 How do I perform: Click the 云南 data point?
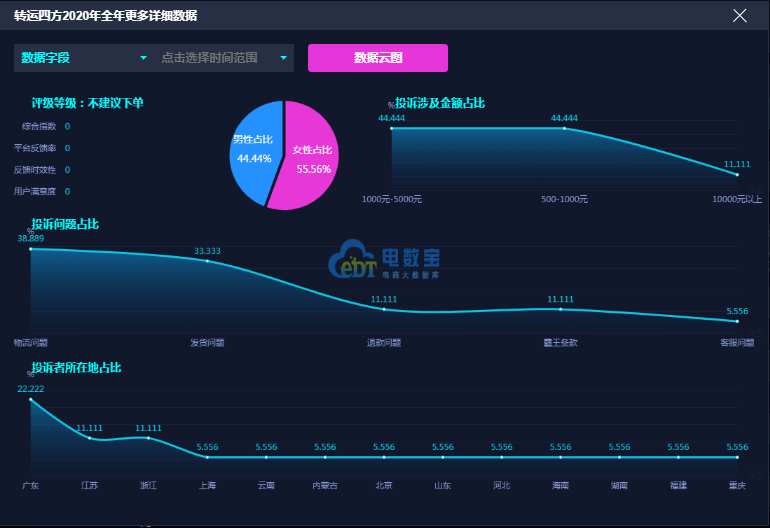(266, 457)
